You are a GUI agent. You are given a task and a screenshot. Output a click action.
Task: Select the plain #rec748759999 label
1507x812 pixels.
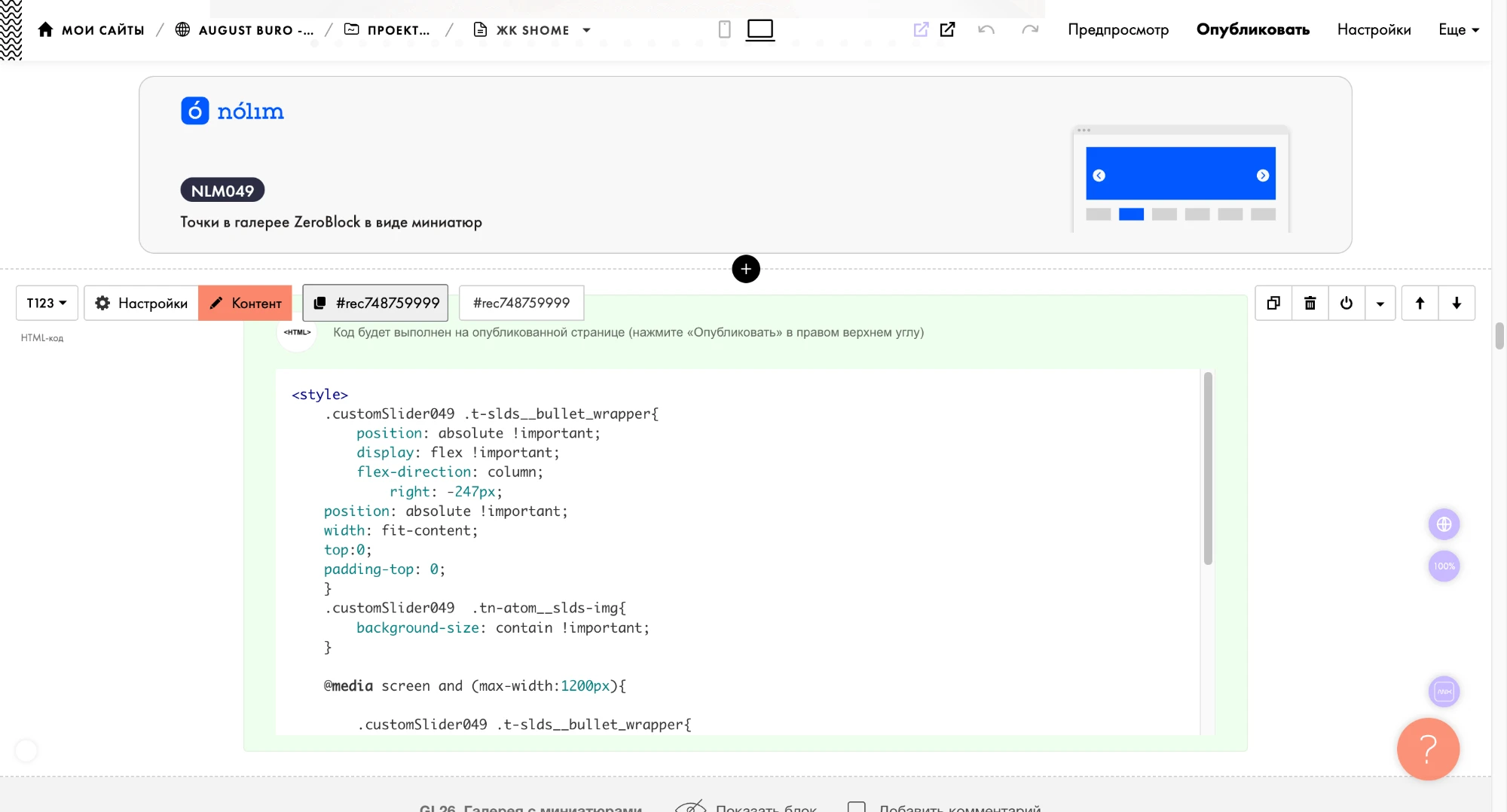coord(521,303)
